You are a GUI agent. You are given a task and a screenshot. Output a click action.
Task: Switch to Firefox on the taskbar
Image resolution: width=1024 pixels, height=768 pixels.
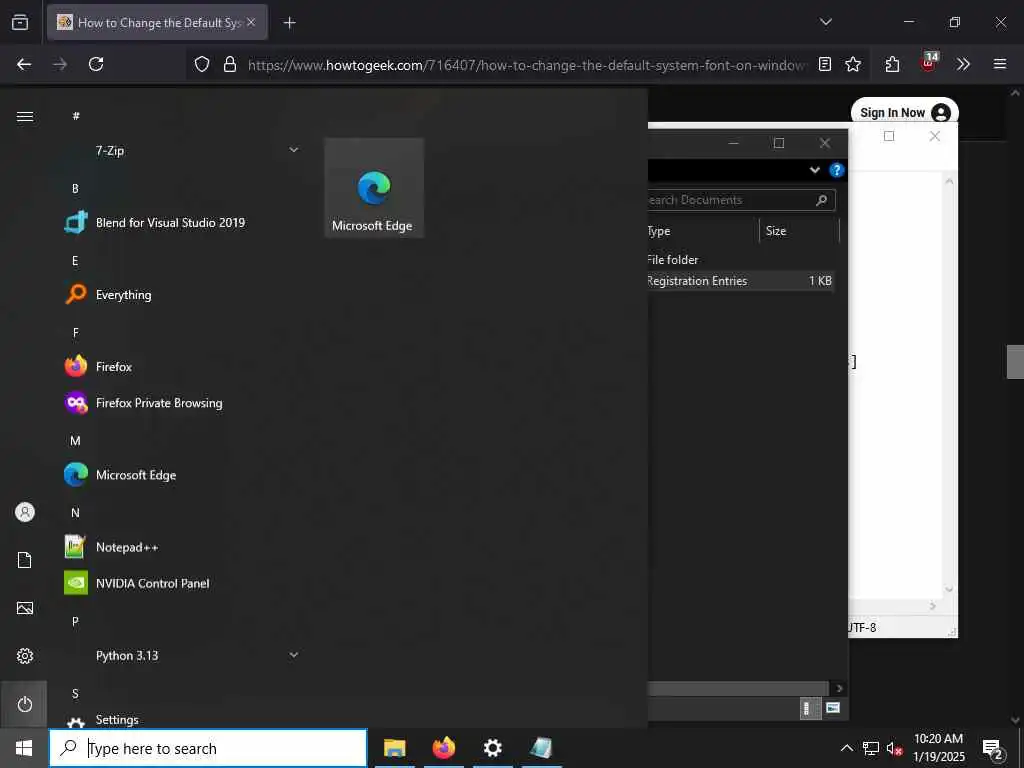point(443,748)
